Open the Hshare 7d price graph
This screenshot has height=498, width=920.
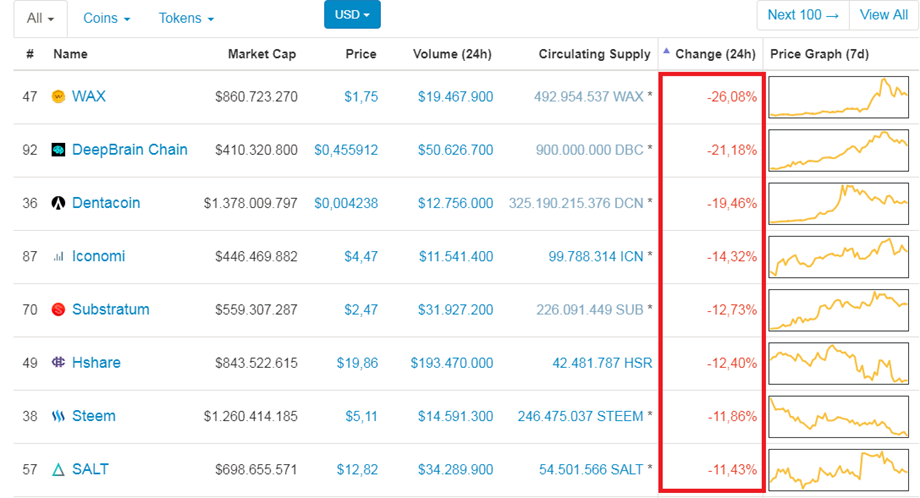pyautogui.click(x=838, y=363)
